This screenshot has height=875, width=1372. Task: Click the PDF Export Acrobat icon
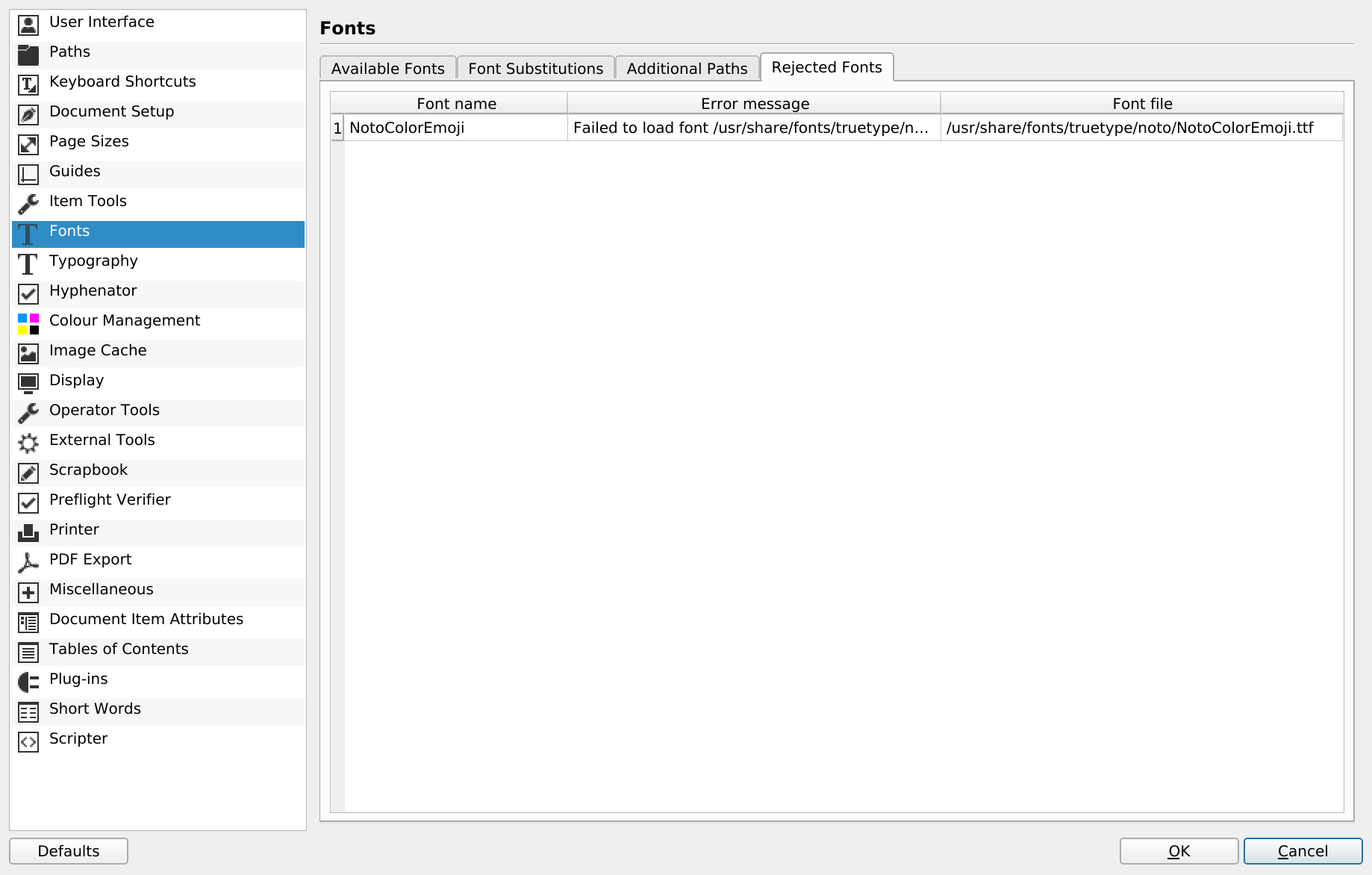point(28,562)
